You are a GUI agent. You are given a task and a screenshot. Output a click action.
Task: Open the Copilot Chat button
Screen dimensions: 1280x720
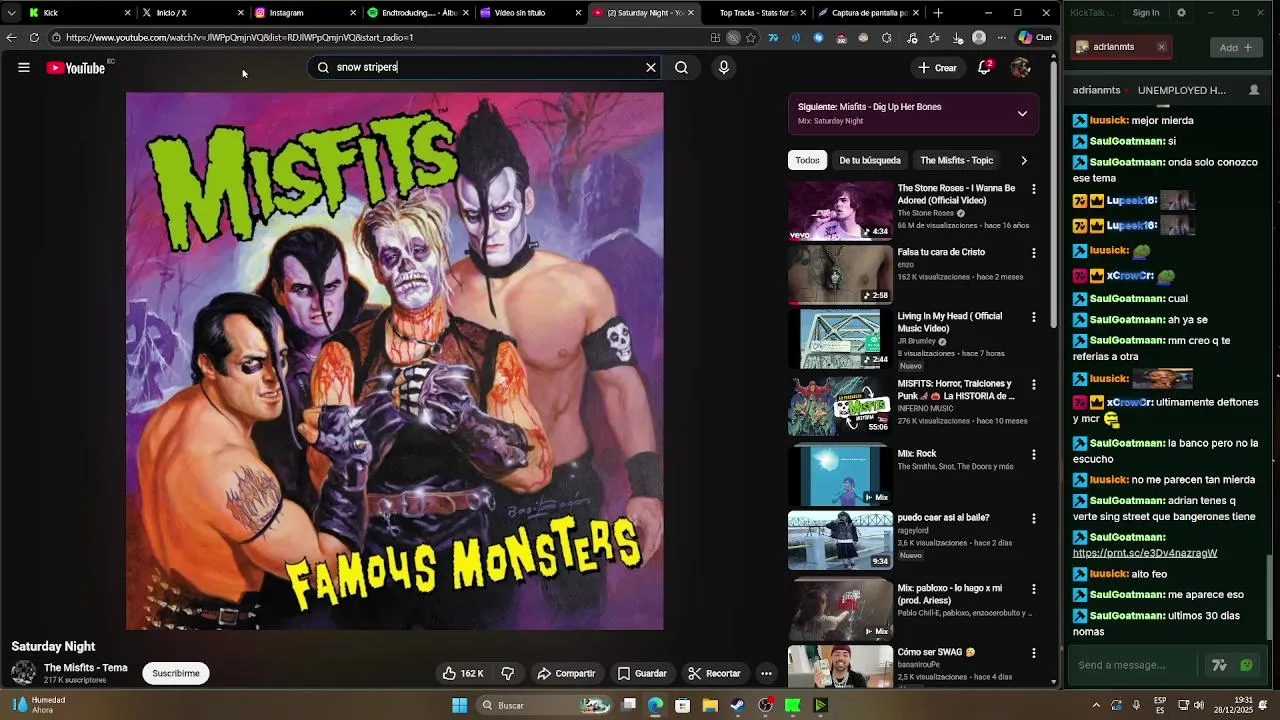click(x=1035, y=38)
